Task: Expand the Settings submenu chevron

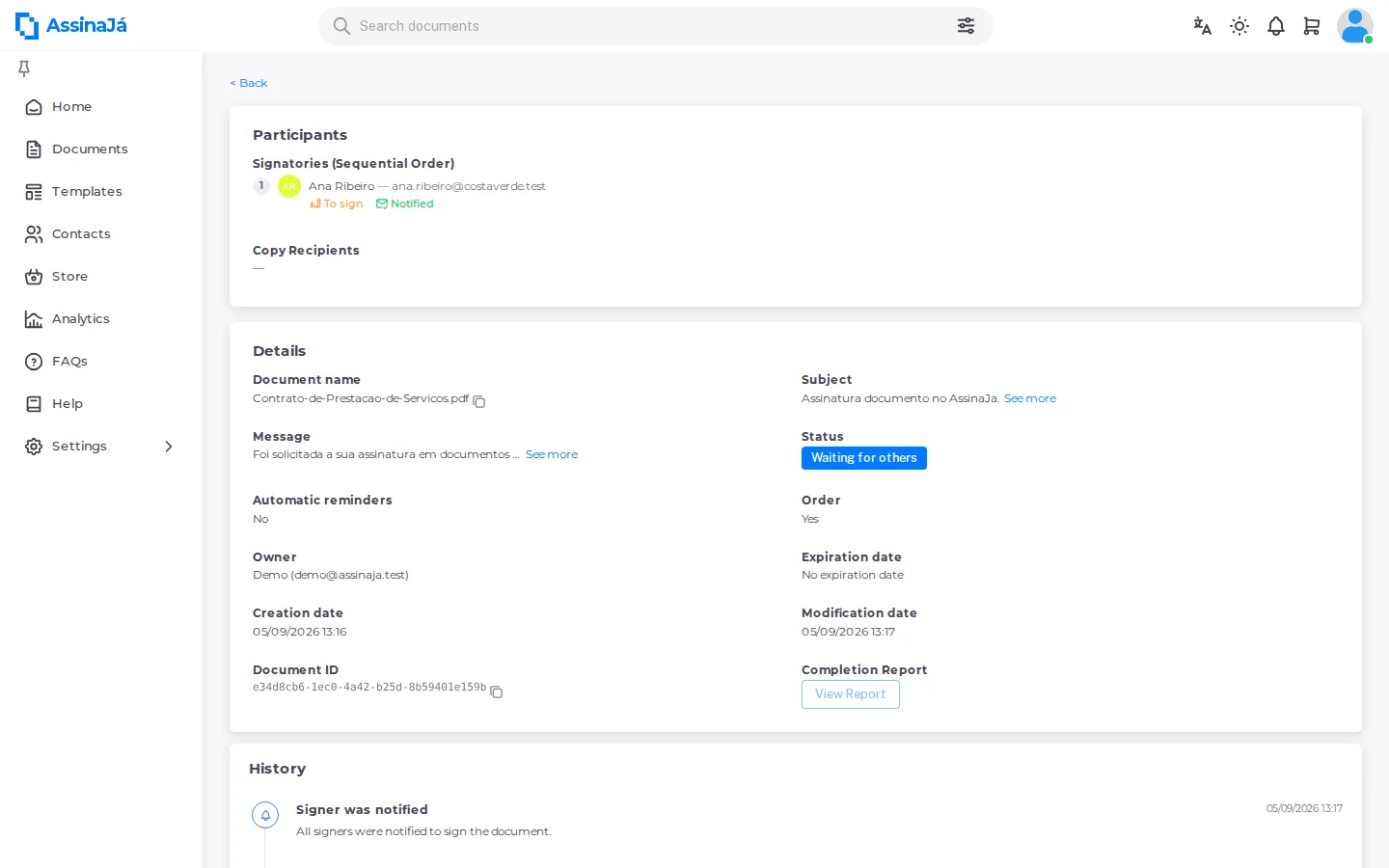Action: tap(169, 447)
